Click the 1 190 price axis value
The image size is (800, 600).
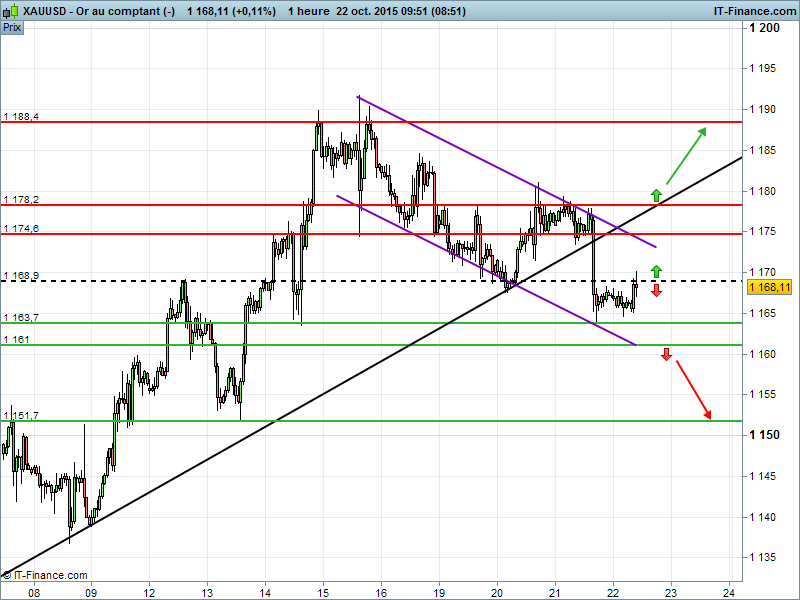(x=762, y=109)
